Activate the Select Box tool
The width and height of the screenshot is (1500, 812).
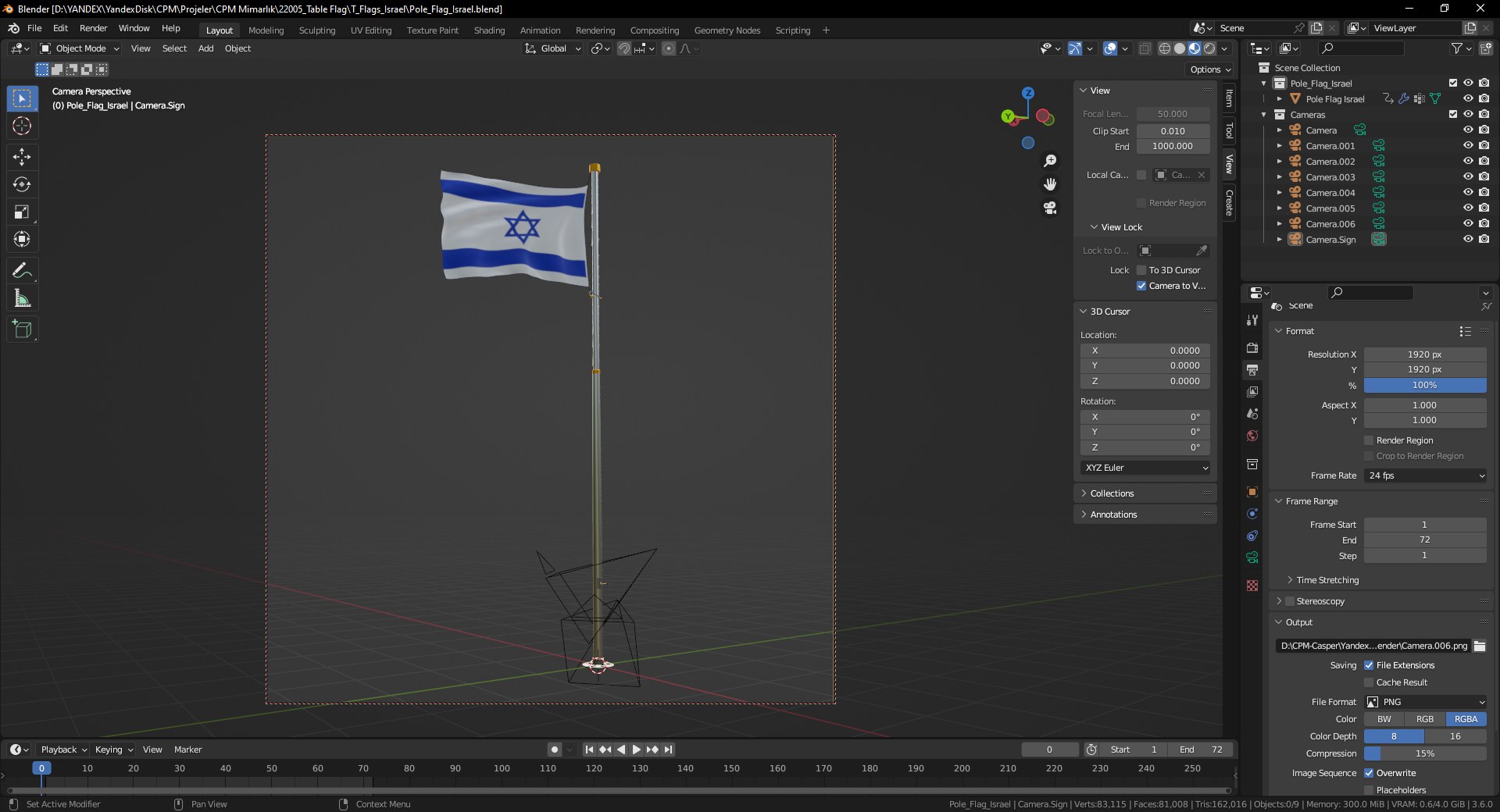click(22, 98)
